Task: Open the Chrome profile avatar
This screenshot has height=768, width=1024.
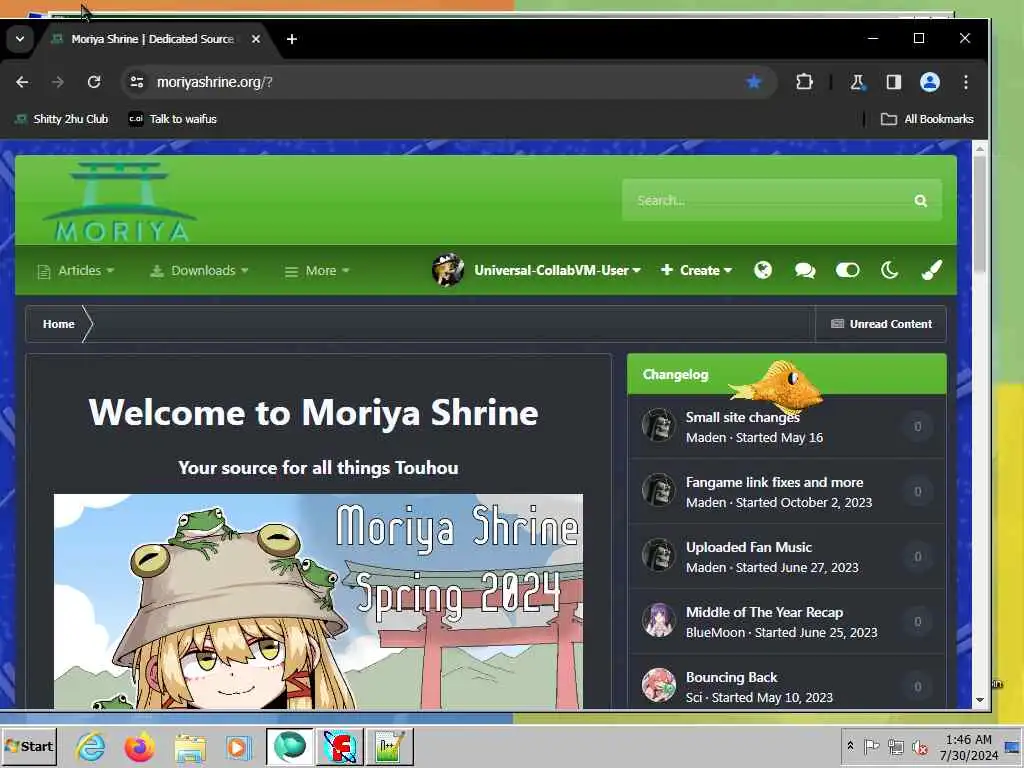Action: click(930, 82)
